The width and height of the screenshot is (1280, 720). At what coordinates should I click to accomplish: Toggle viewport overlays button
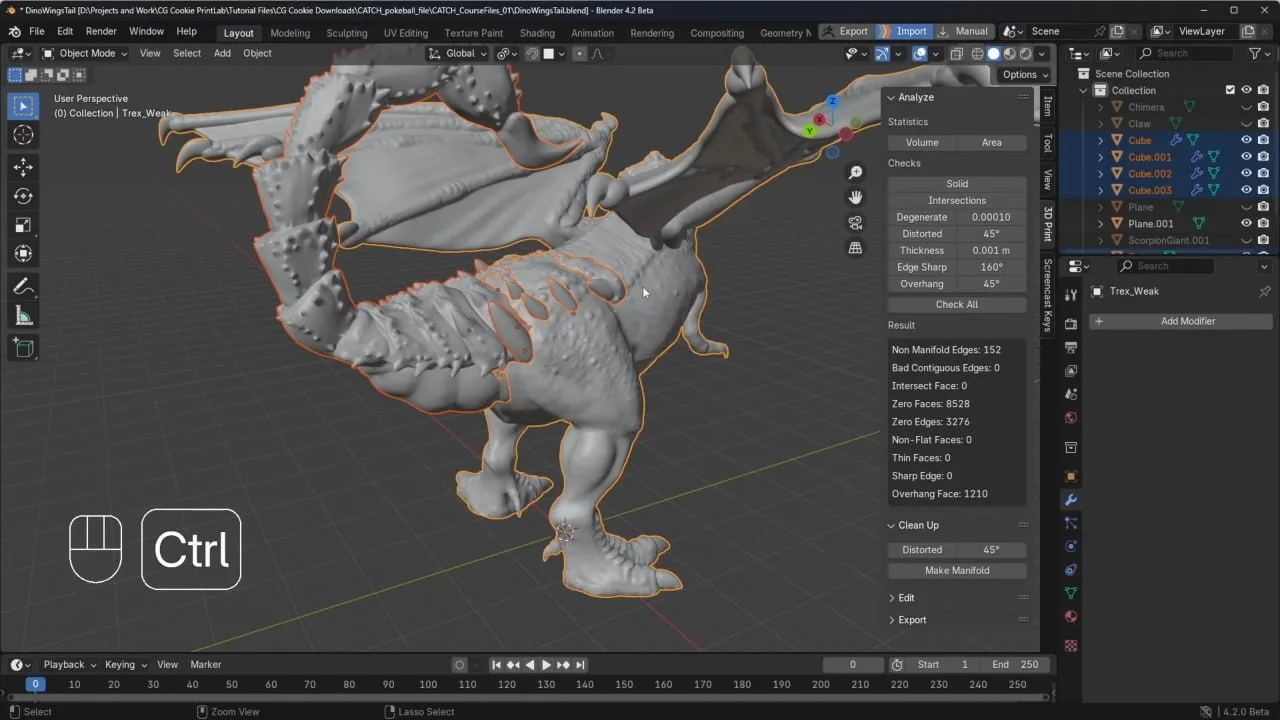click(920, 53)
